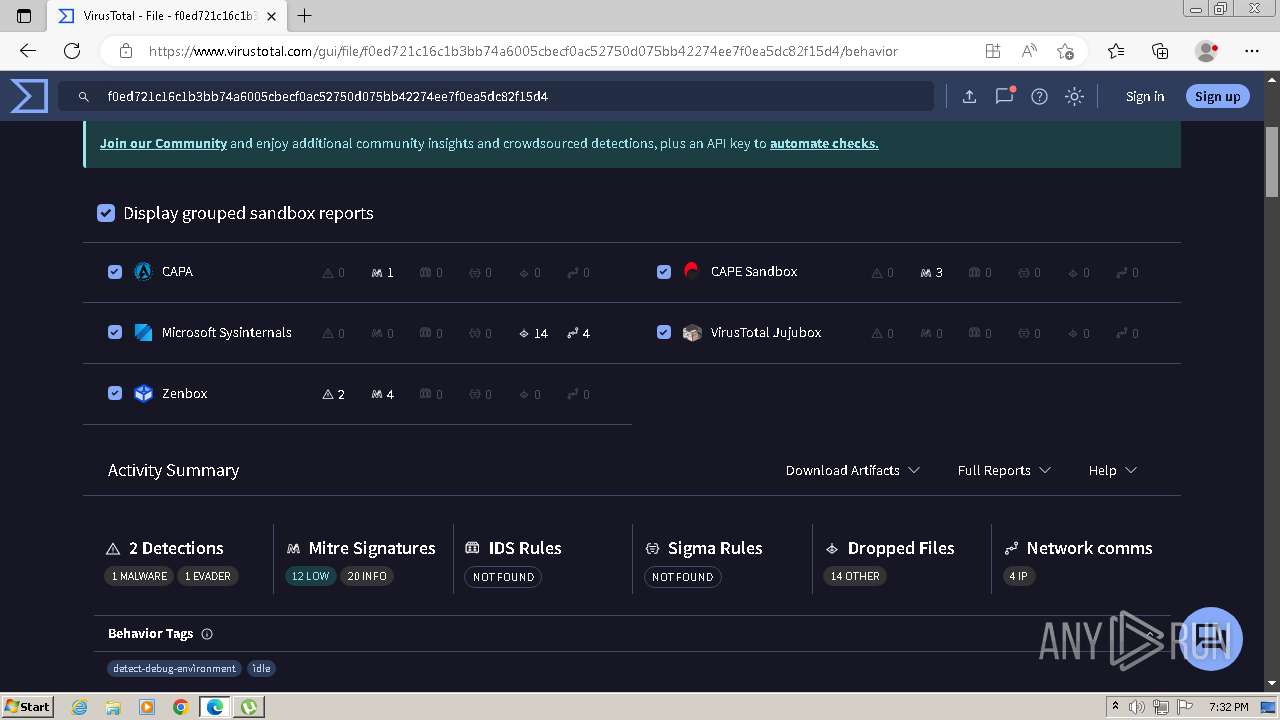This screenshot has width=1280, height=720.
Task: Click the VirusTotal hash search field
Action: pos(496,97)
